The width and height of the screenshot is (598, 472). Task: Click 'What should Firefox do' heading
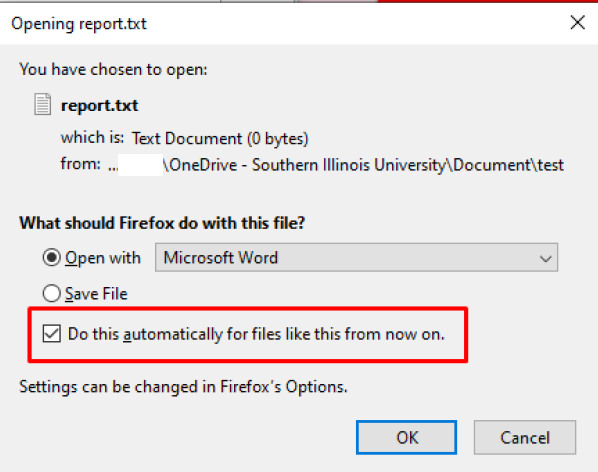tap(162, 223)
